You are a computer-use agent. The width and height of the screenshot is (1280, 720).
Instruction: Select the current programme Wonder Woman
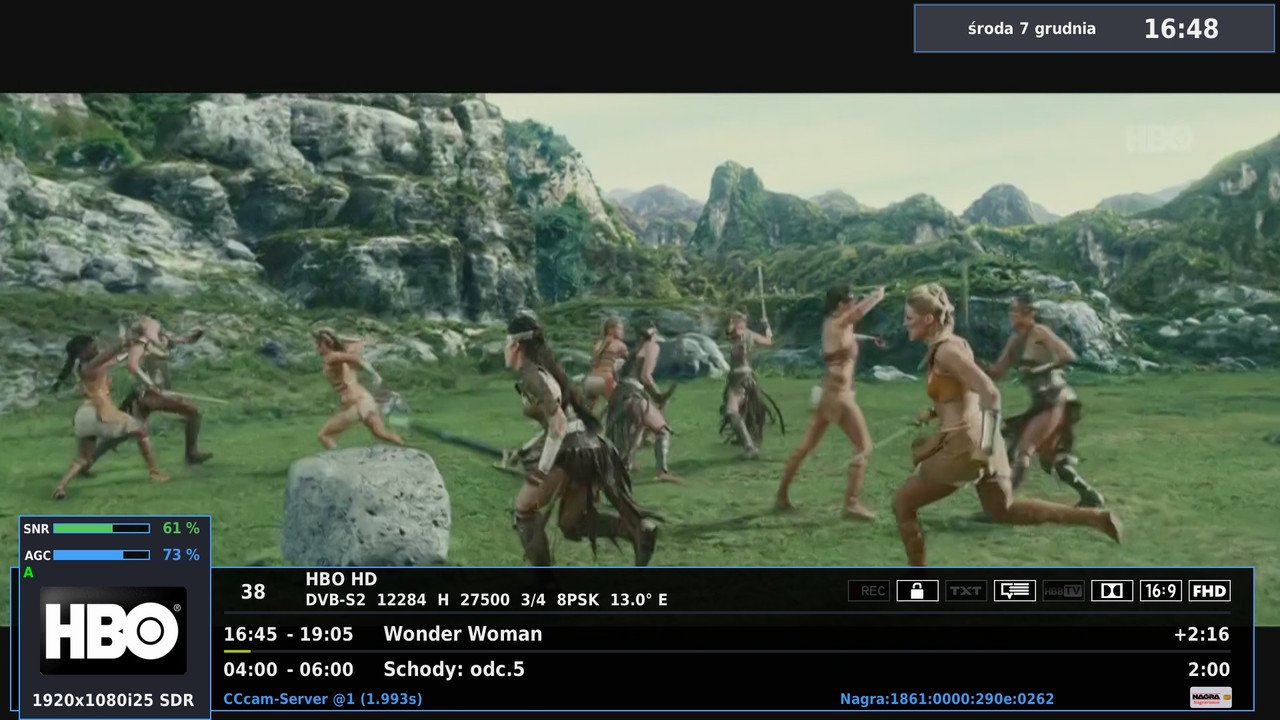(x=463, y=634)
